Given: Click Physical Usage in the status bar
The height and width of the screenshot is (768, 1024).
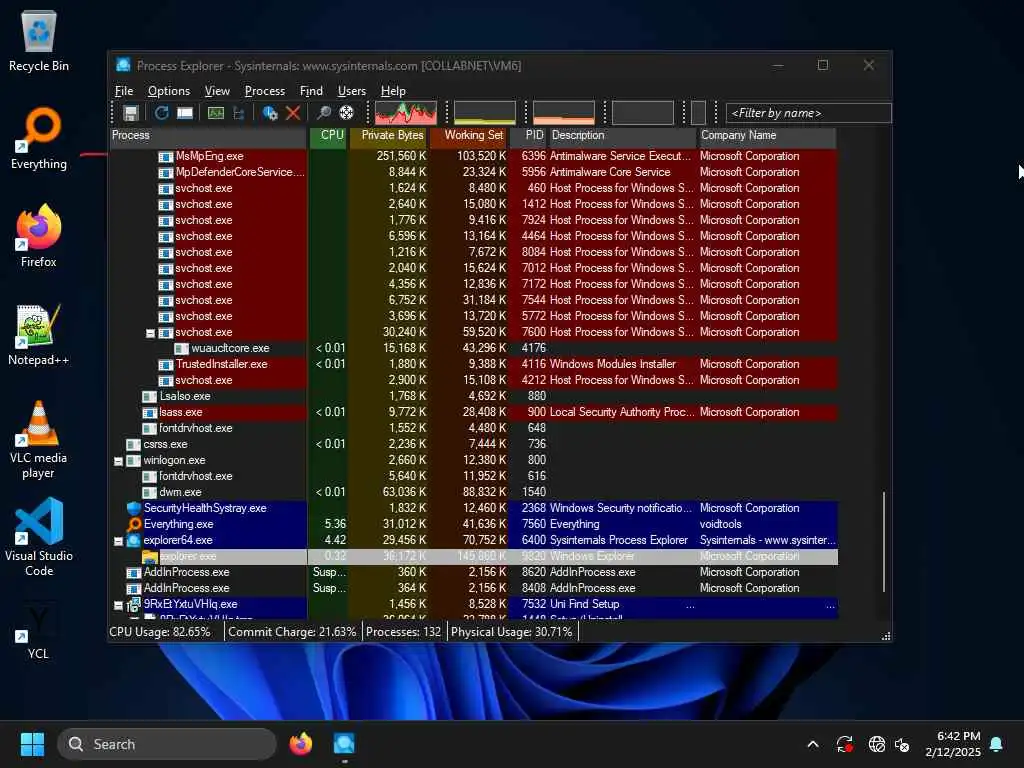Looking at the screenshot, I should (x=511, y=632).
